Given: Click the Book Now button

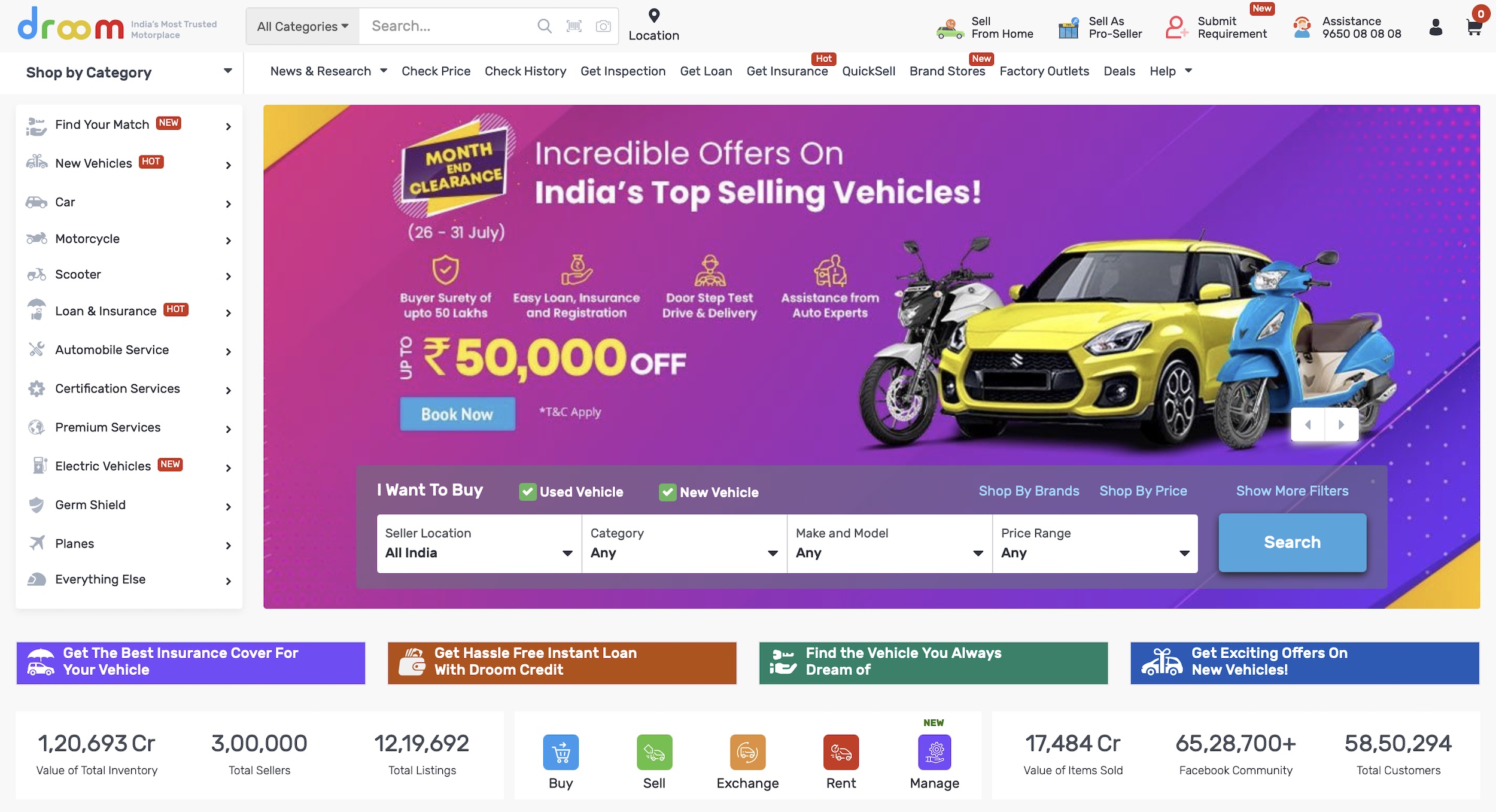Looking at the screenshot, I should [457, 414].
